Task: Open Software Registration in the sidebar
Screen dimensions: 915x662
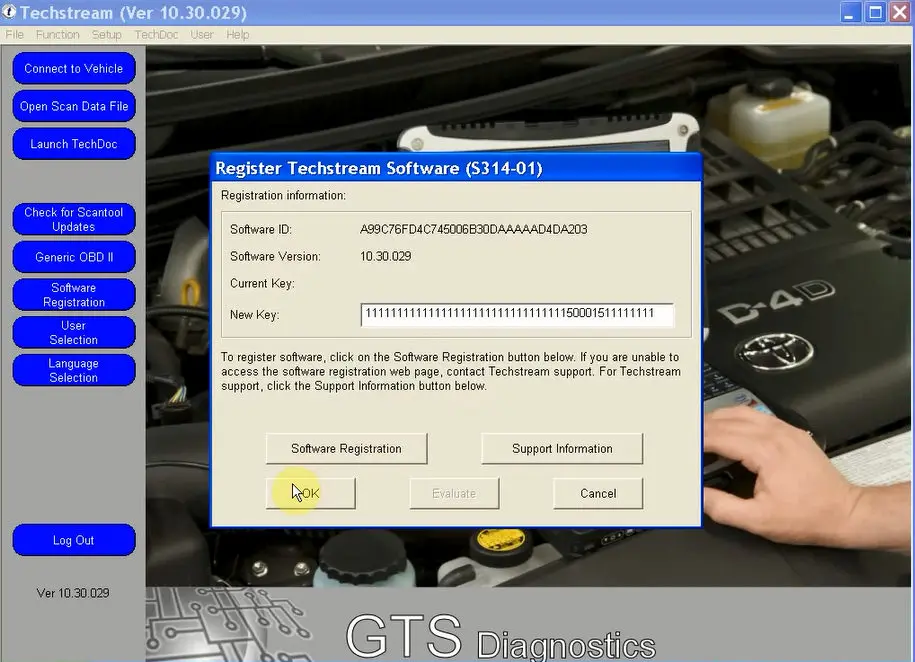Action: click(x=74, y=295)
